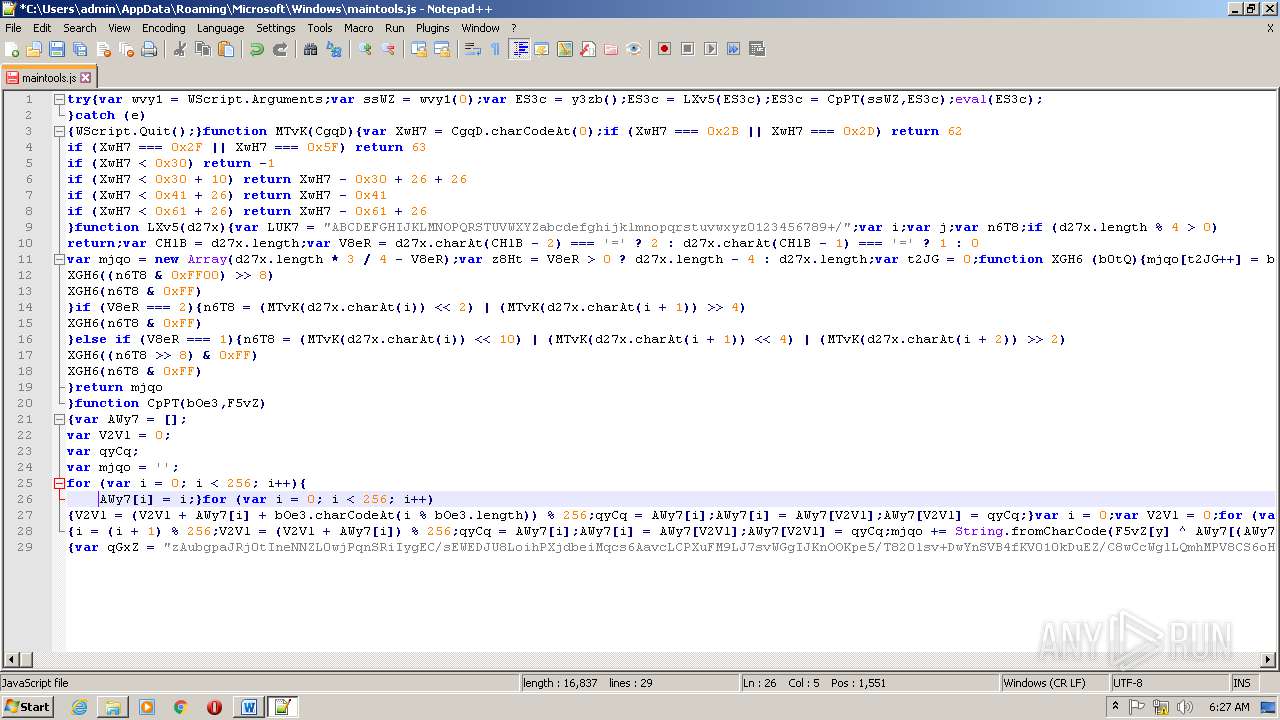Toggle synchronize vertical scrolling icon
Screen dimensions: 1280x720
tap(419, 49)
